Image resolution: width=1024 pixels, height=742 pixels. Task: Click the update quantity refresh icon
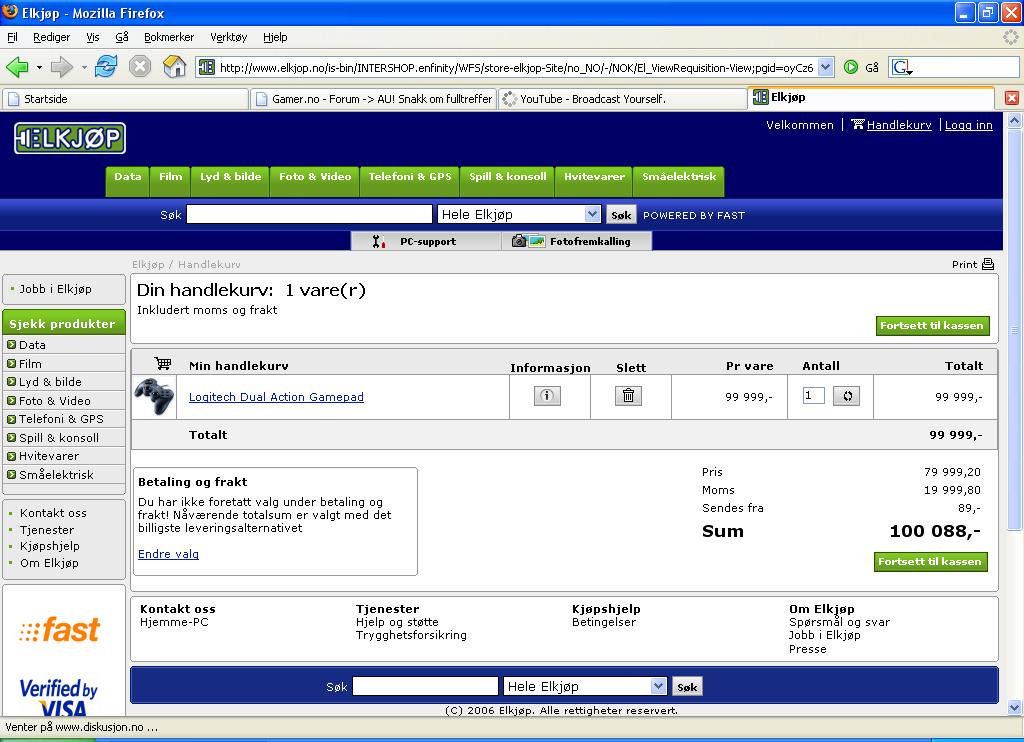pos(847,396)
